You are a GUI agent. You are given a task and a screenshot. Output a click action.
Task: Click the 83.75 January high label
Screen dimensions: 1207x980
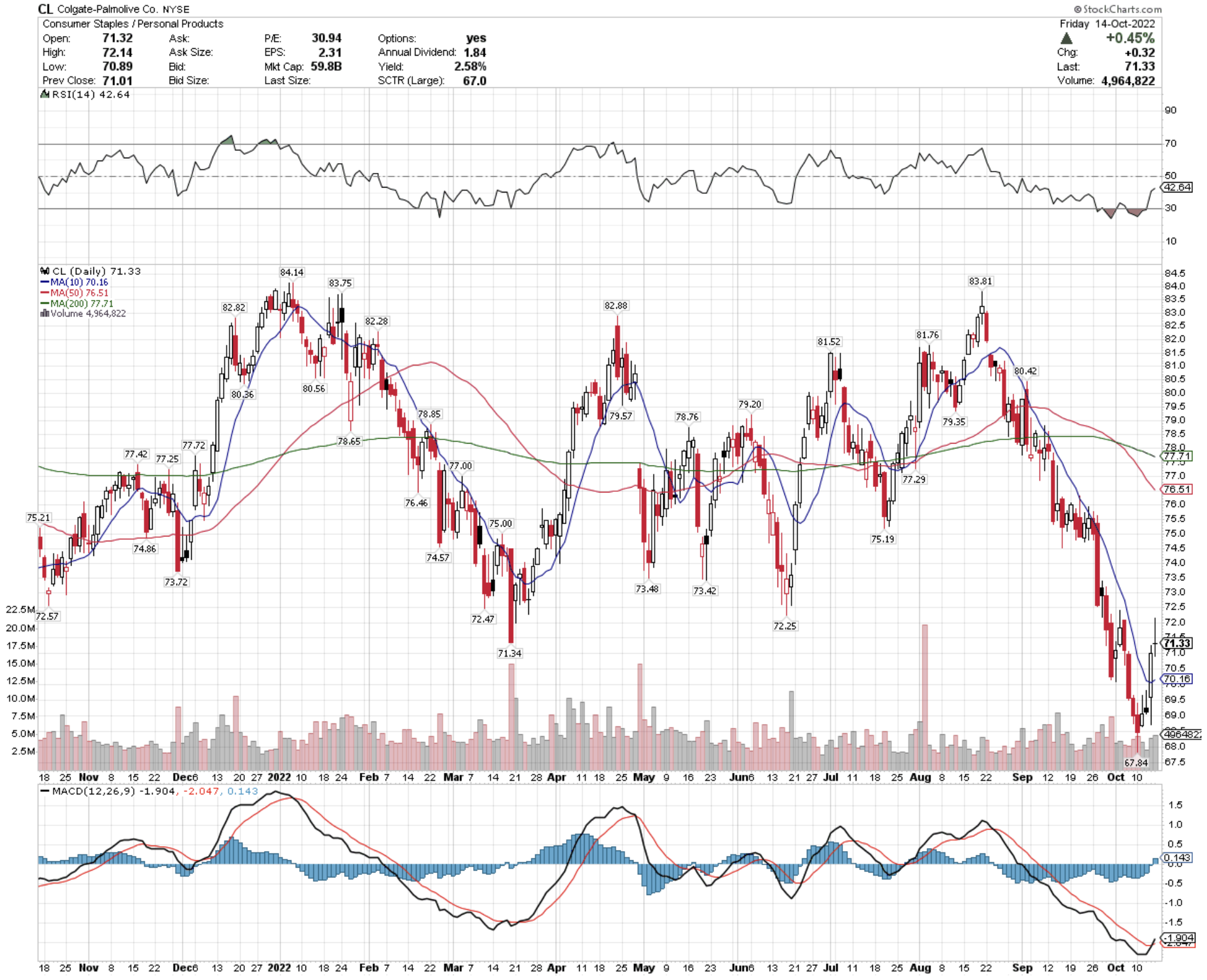pyautogui.click(x=340, y=283)
